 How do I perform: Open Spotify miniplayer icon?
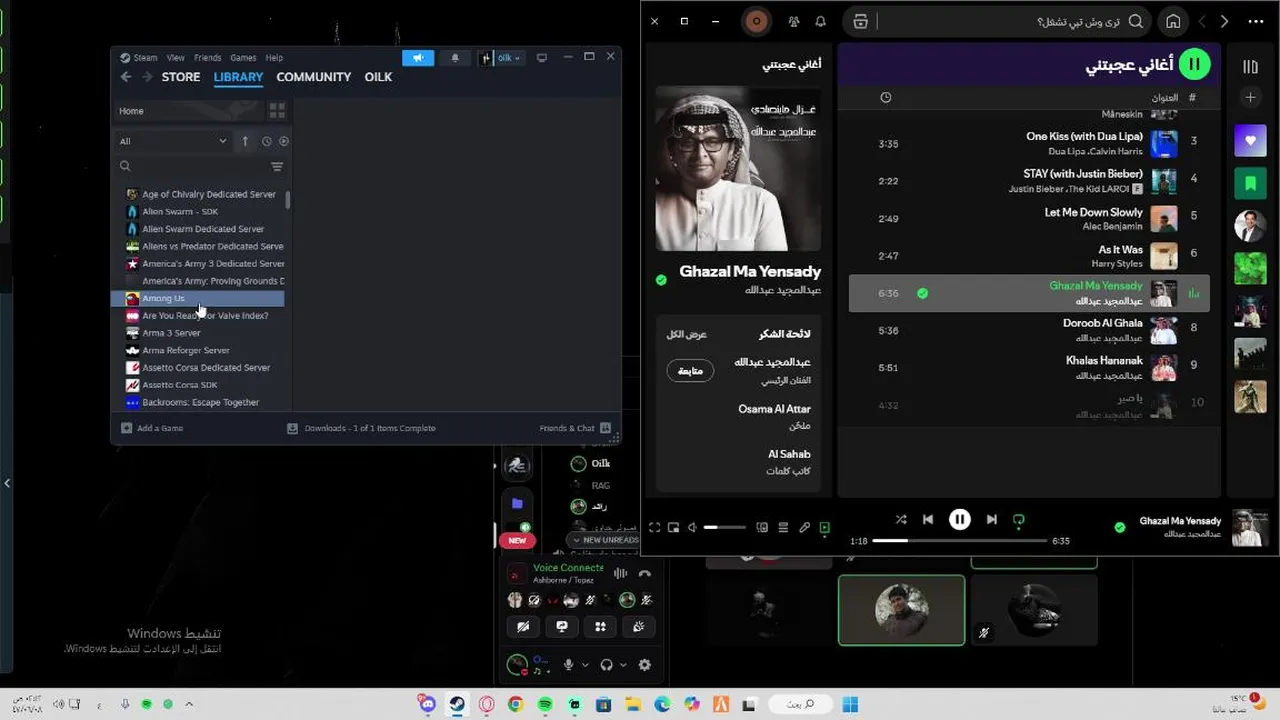tap(673, 527)
